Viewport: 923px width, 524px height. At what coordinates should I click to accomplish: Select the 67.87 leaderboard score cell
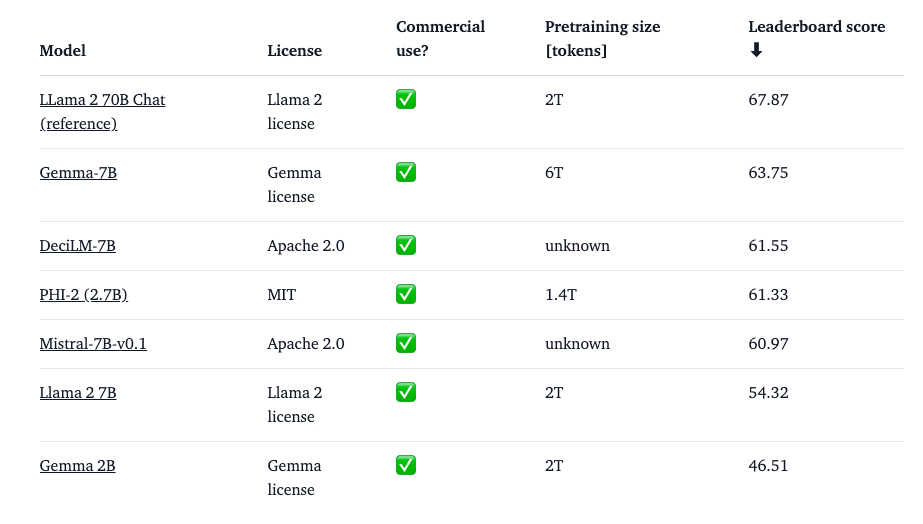pyautogui.click(x=768, y=100)
